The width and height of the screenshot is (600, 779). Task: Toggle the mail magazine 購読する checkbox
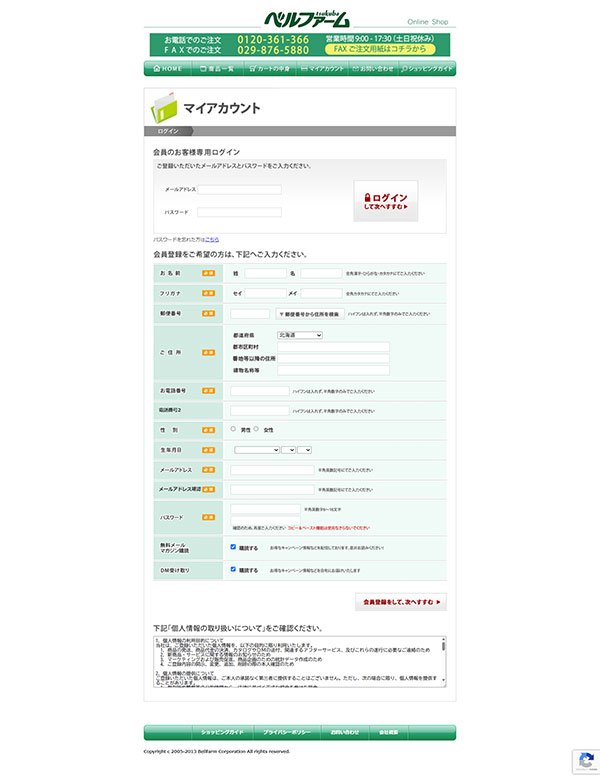click(x=233, y=547)
